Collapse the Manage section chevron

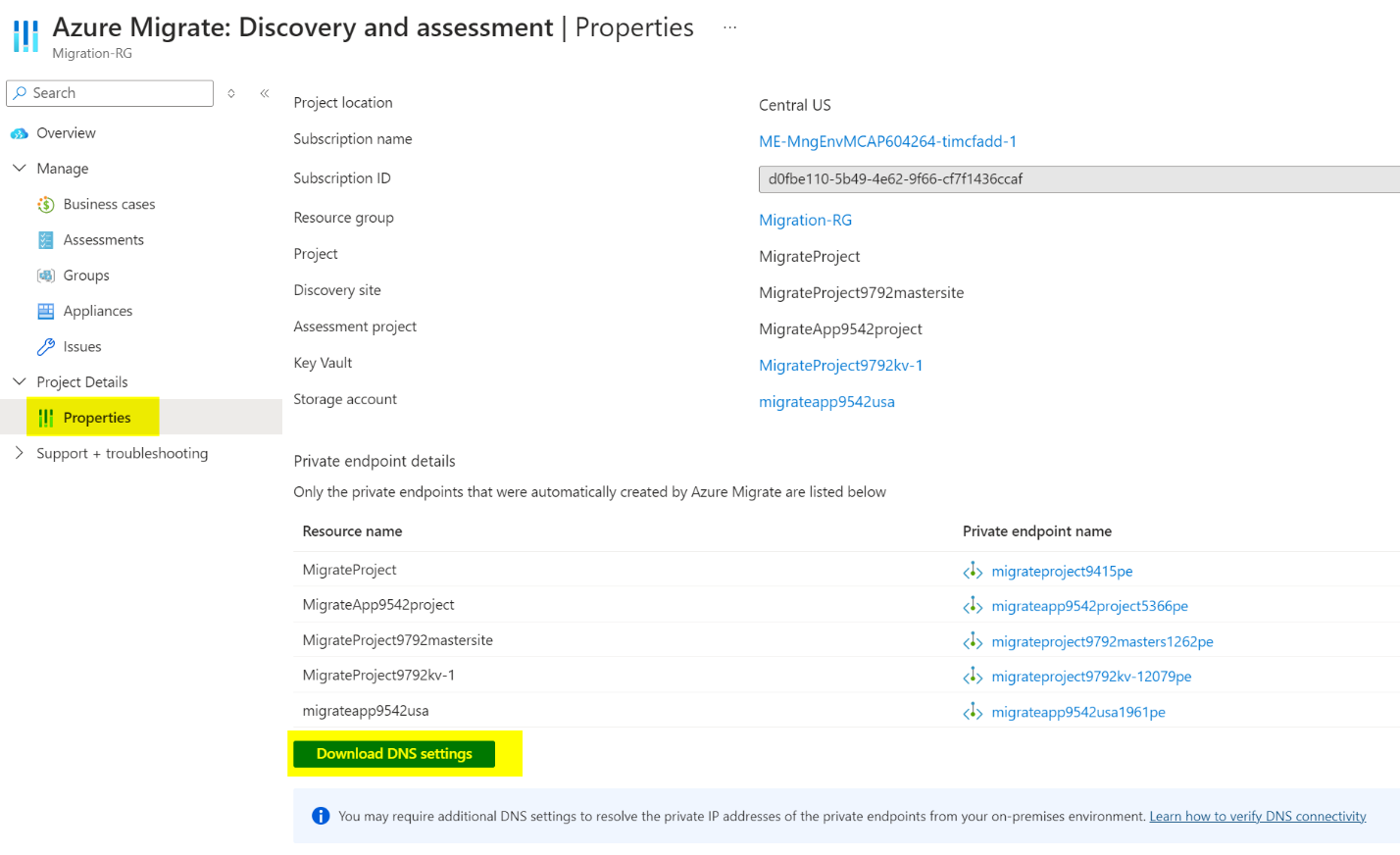coord(19,169)
